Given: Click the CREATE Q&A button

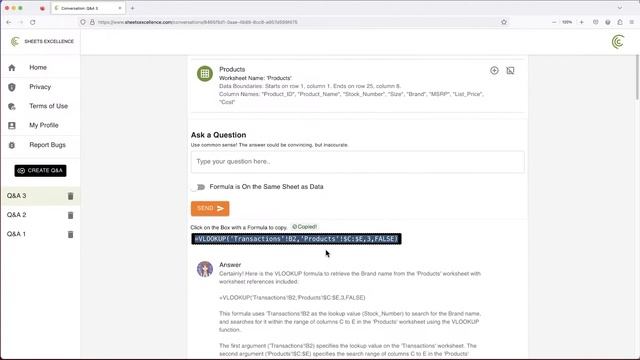Looking at the screenshot, I should [40, 171].
